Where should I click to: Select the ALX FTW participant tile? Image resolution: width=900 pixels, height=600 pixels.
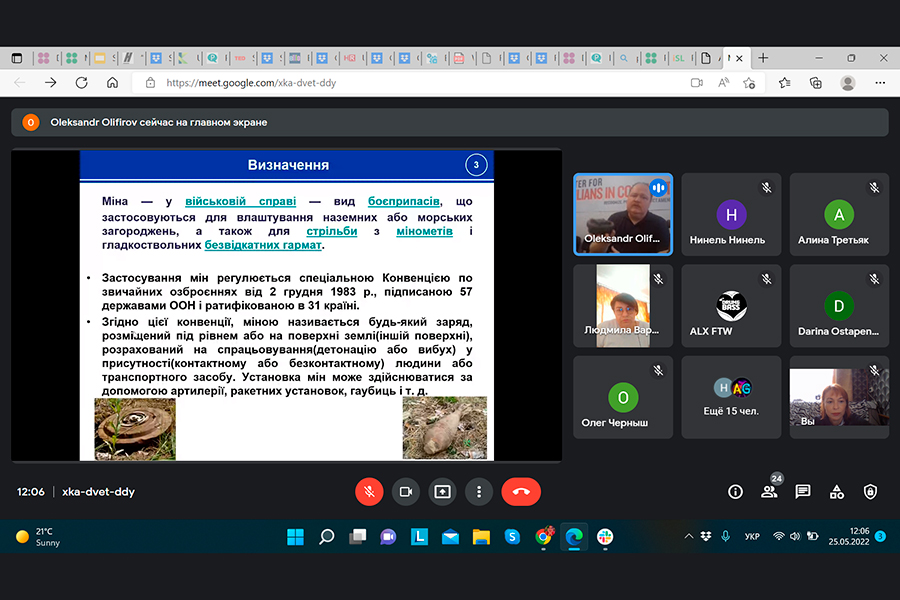(x=731, y=305)
